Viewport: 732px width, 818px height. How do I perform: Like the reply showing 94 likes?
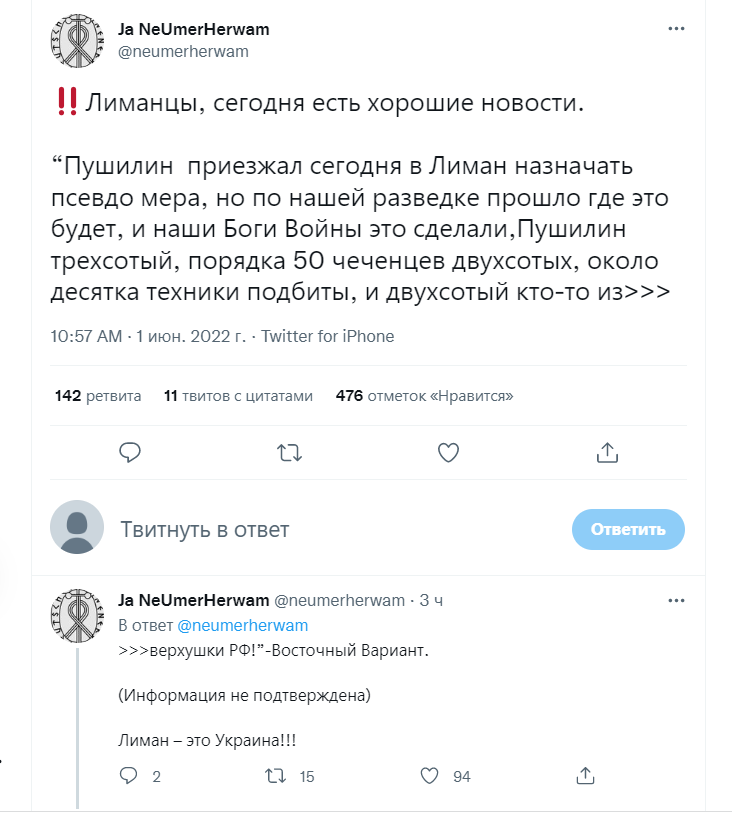[x=431, y=775]
